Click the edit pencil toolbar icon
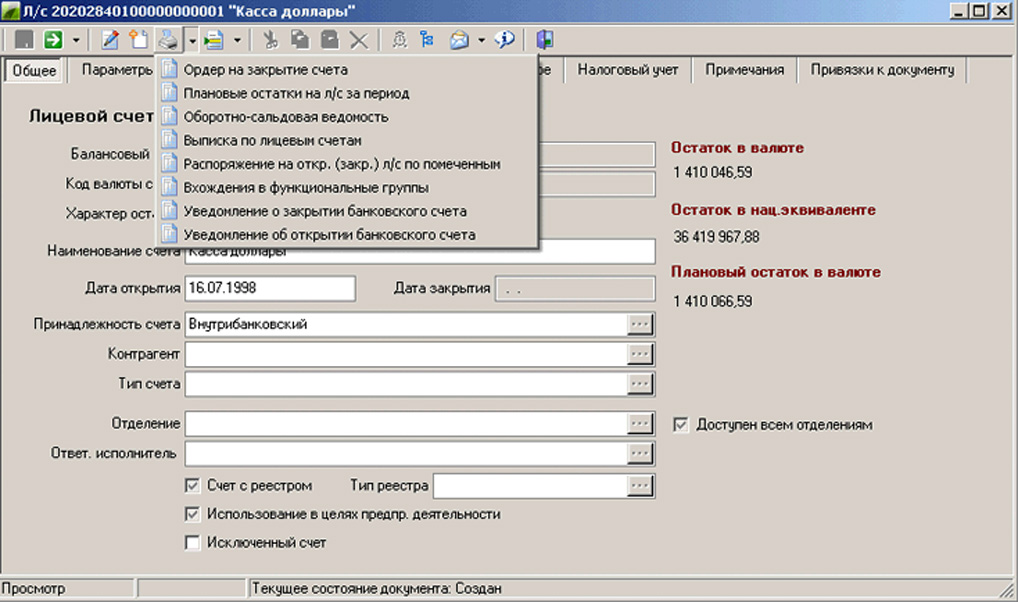The width and height of the screenshot is (1018, 602). click(x=110, y=40)
